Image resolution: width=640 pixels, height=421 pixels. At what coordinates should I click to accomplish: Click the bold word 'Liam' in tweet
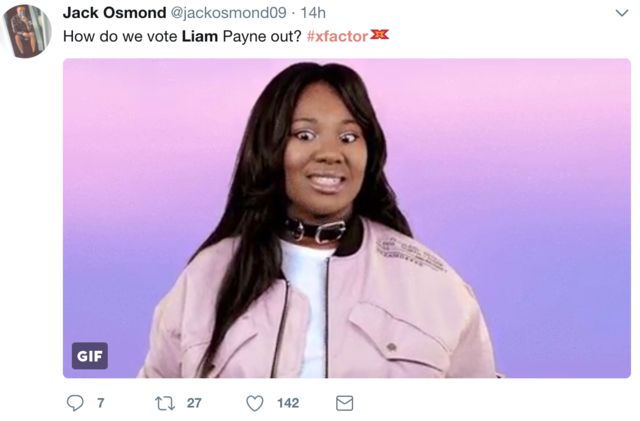click(200, 36)
